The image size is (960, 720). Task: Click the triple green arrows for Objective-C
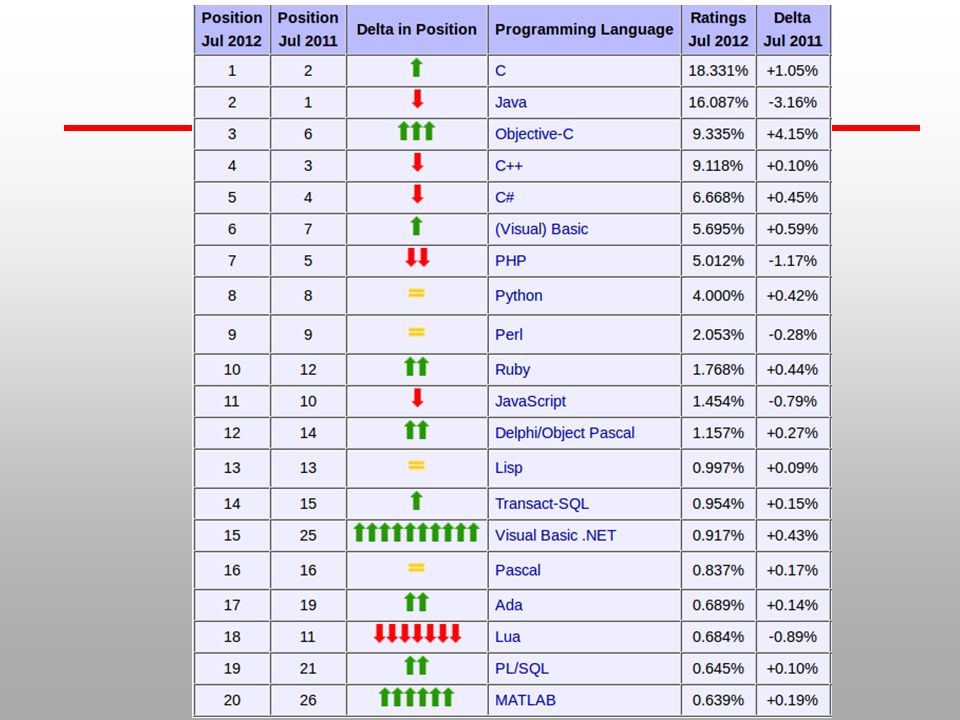point(416,131)
